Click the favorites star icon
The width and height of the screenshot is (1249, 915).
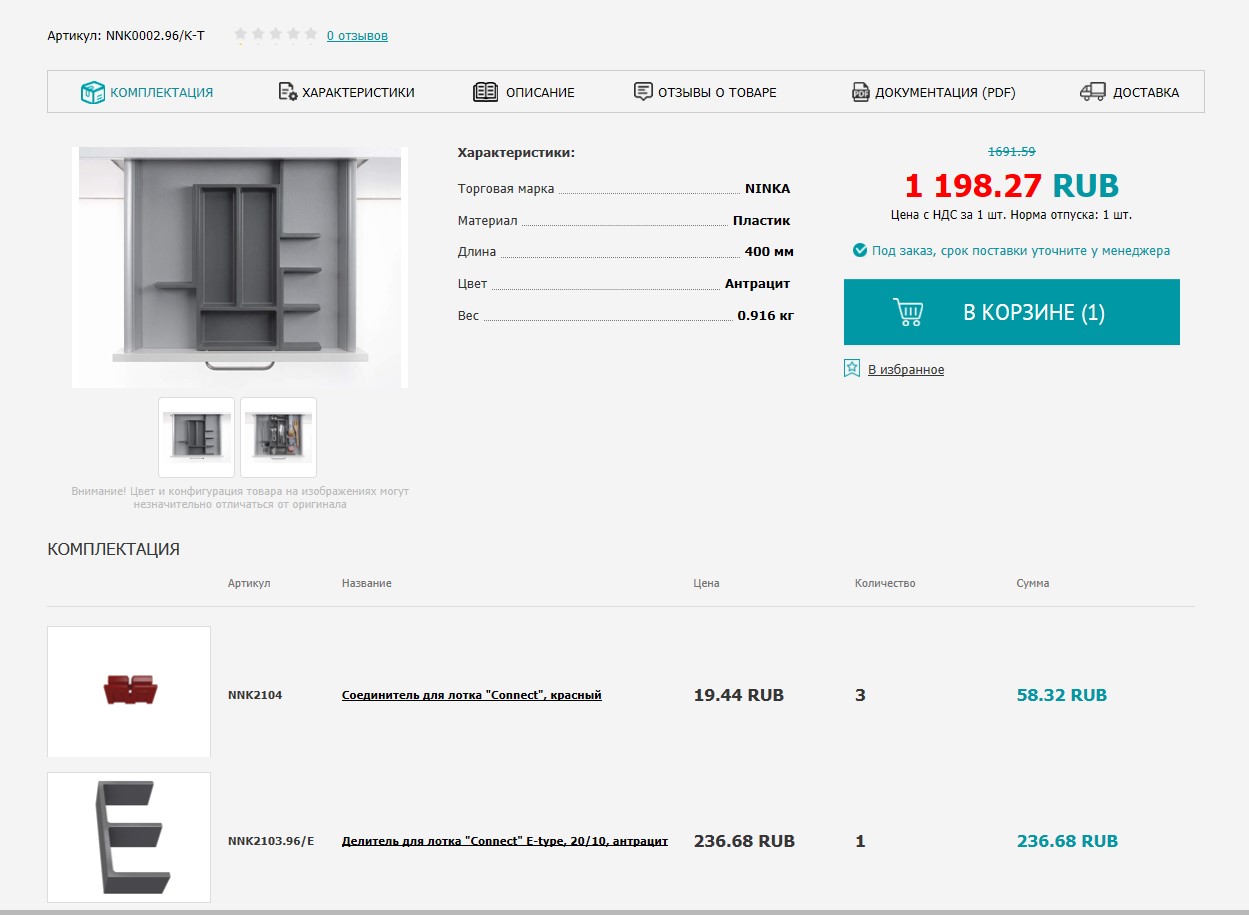[x=852, y=369]
